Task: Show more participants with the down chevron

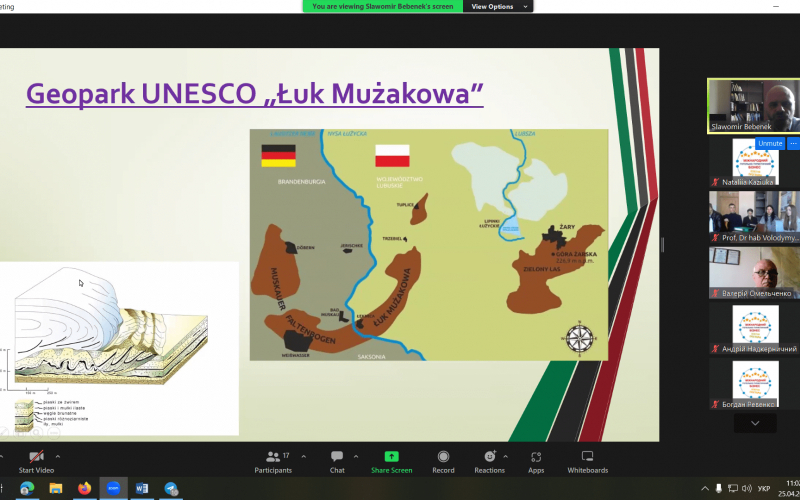Action: coord(755,423)
